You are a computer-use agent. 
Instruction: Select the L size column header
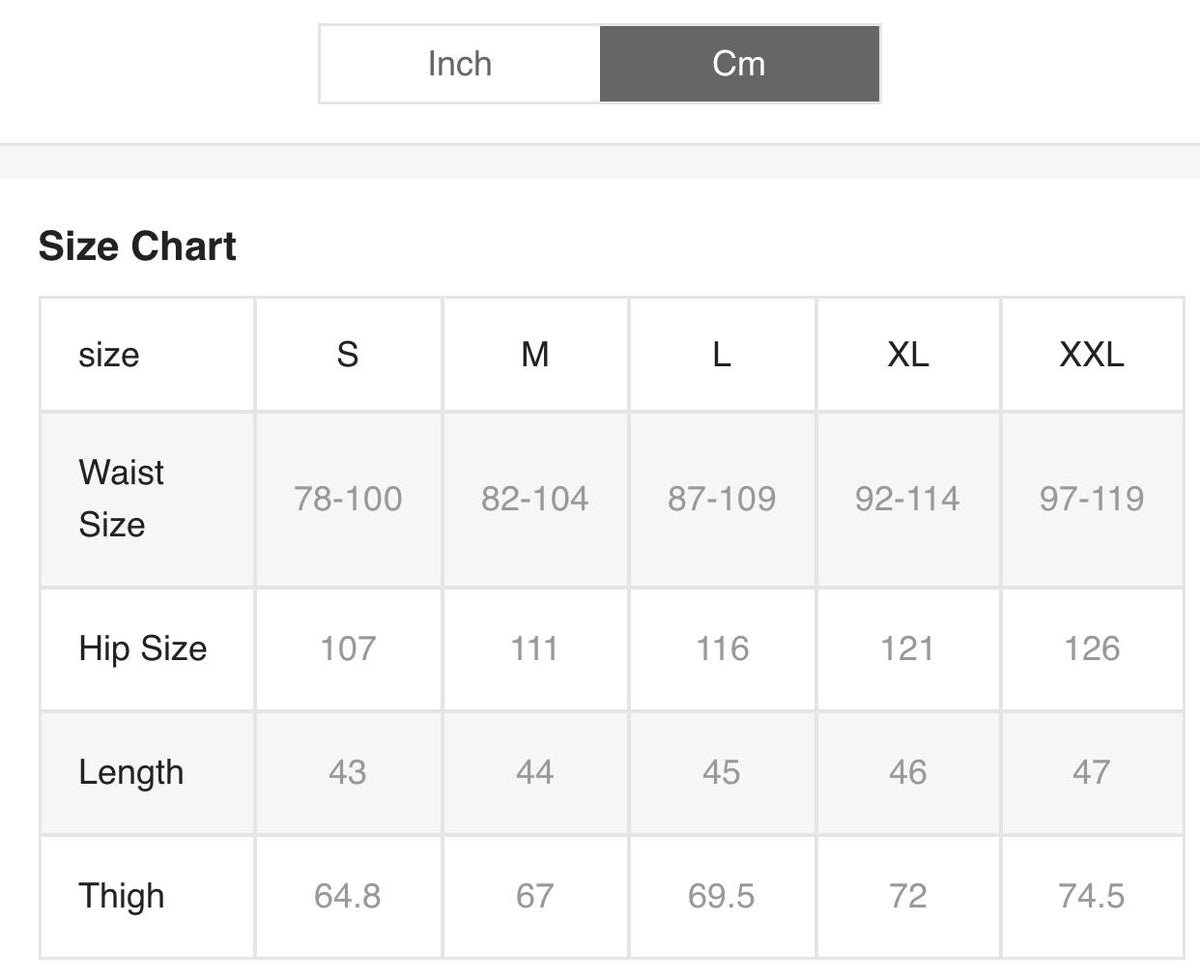click(721, 354)
